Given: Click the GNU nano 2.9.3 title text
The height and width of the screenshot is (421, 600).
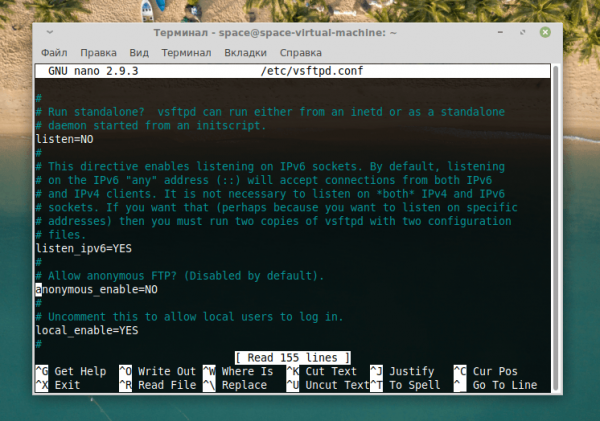Looking at the screenshot, I should pyautogui.click(x=93, y=71).
